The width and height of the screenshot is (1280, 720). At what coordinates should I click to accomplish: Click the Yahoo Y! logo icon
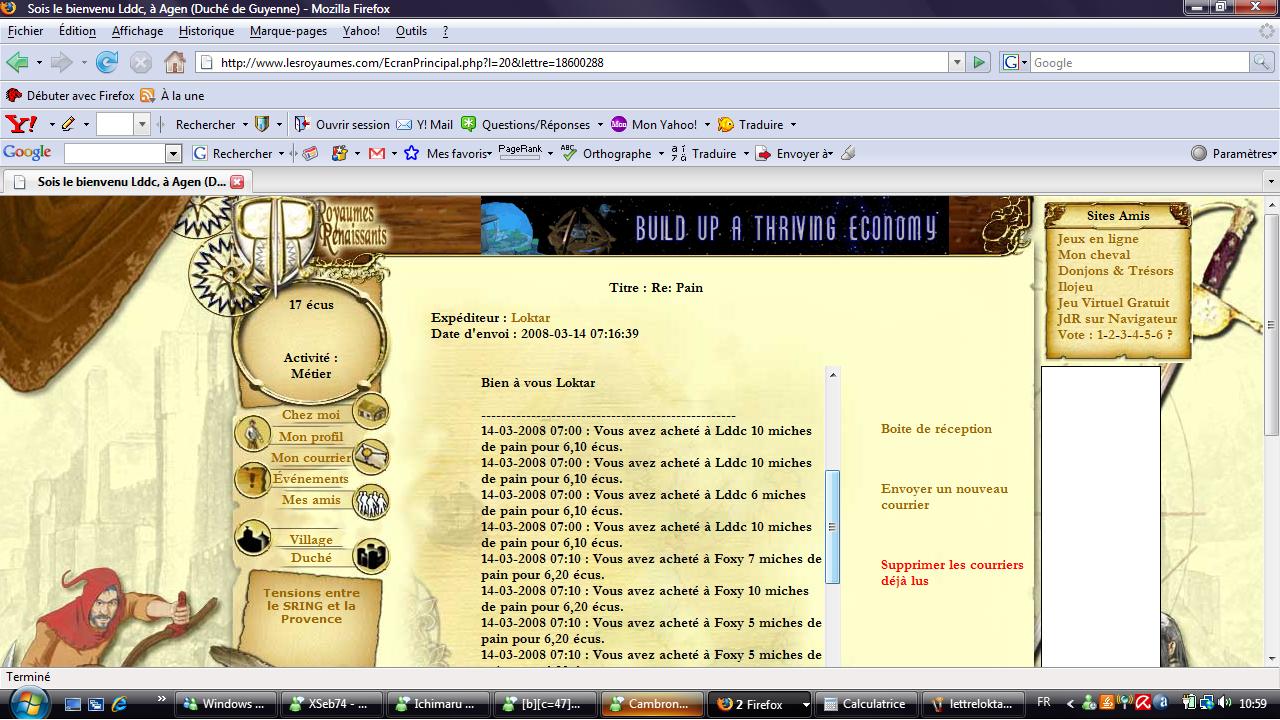21,124
